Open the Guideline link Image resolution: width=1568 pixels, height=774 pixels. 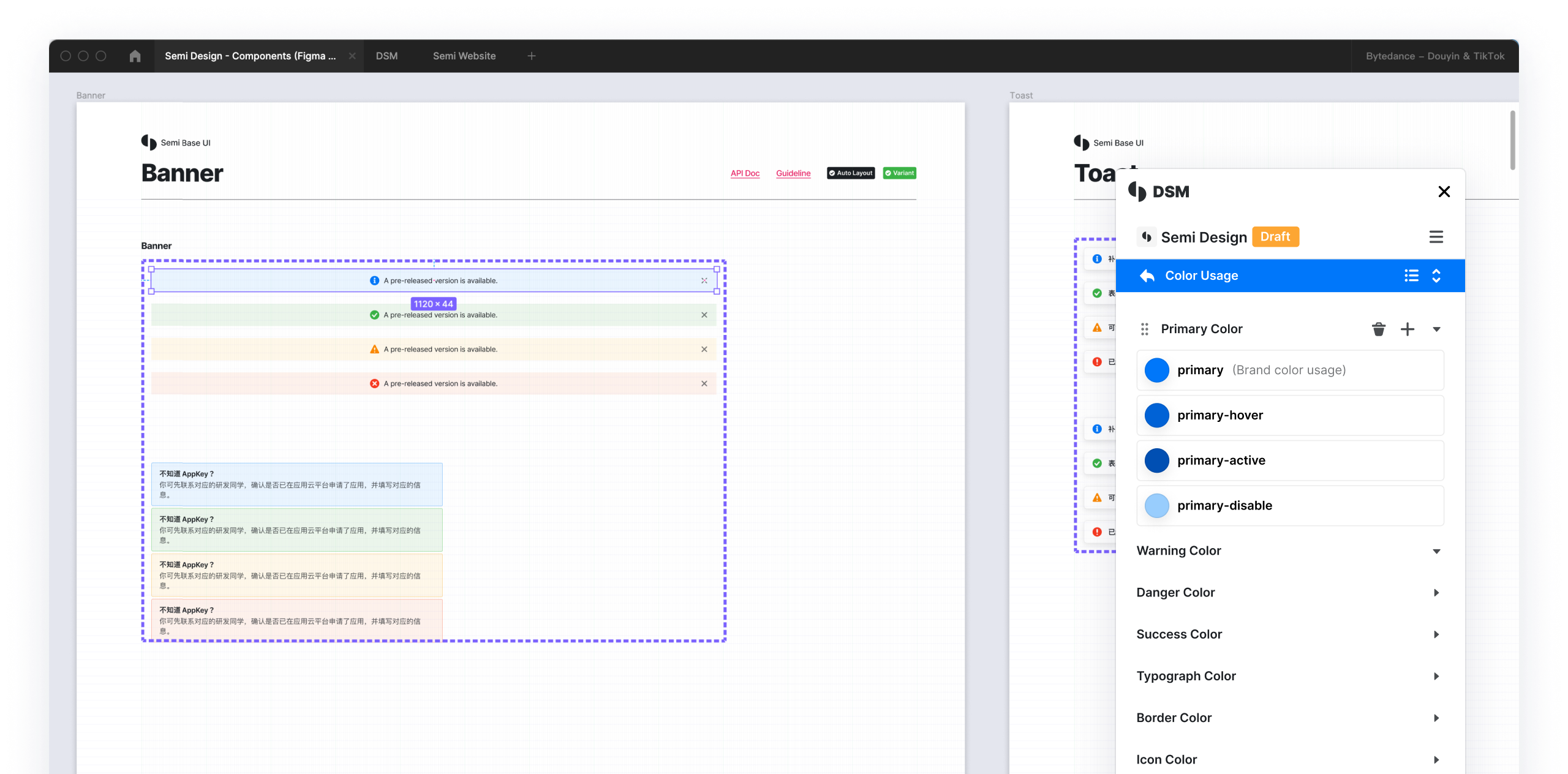[793, 173]
